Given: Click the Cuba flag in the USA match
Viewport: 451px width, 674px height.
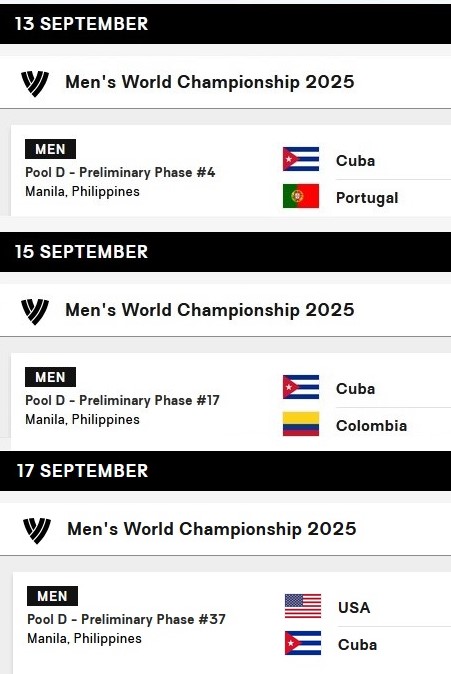Looking at the screenshot, I should pos(303,643).
